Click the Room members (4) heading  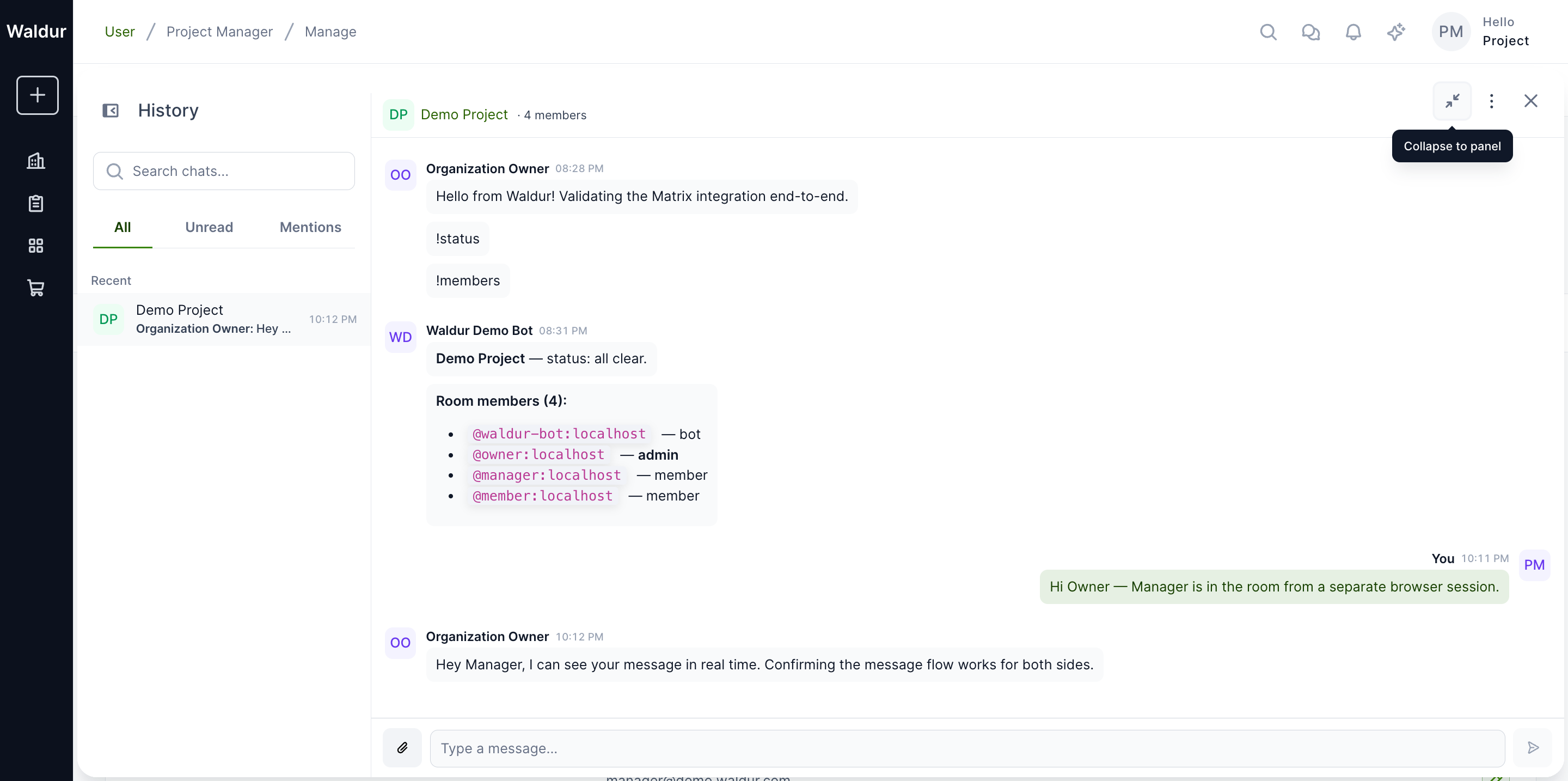tap(501, 401)
